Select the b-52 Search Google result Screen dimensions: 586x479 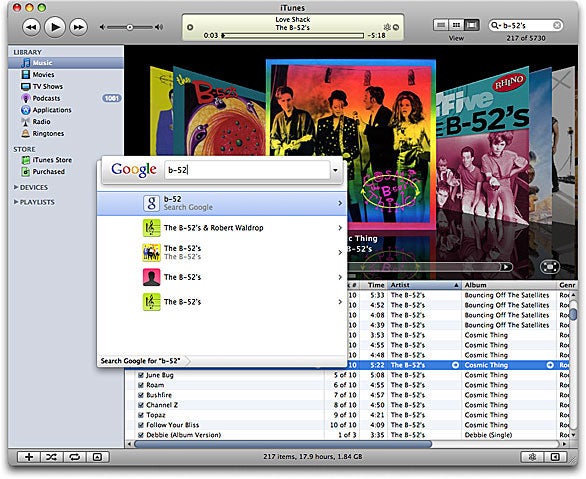[x=222, y=203]
